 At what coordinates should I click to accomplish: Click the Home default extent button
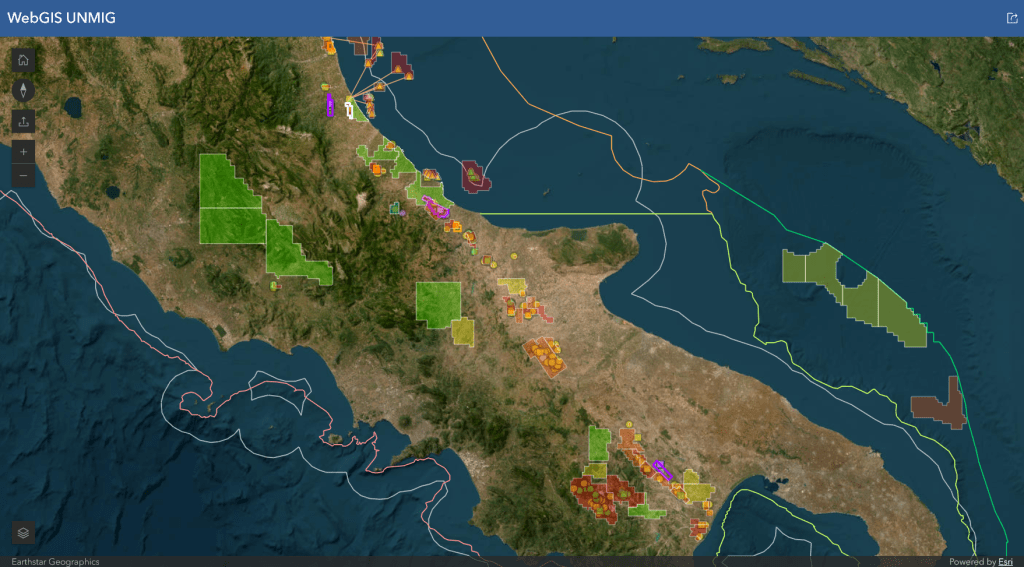pyautogui.click(x=24, y=60)
